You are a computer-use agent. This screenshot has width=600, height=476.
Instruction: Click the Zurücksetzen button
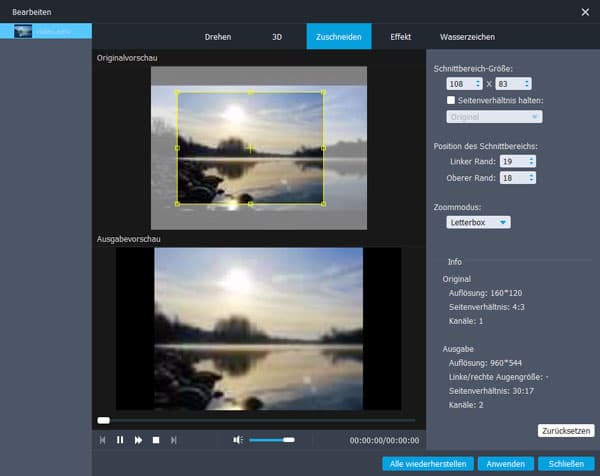tap(566, 430)
